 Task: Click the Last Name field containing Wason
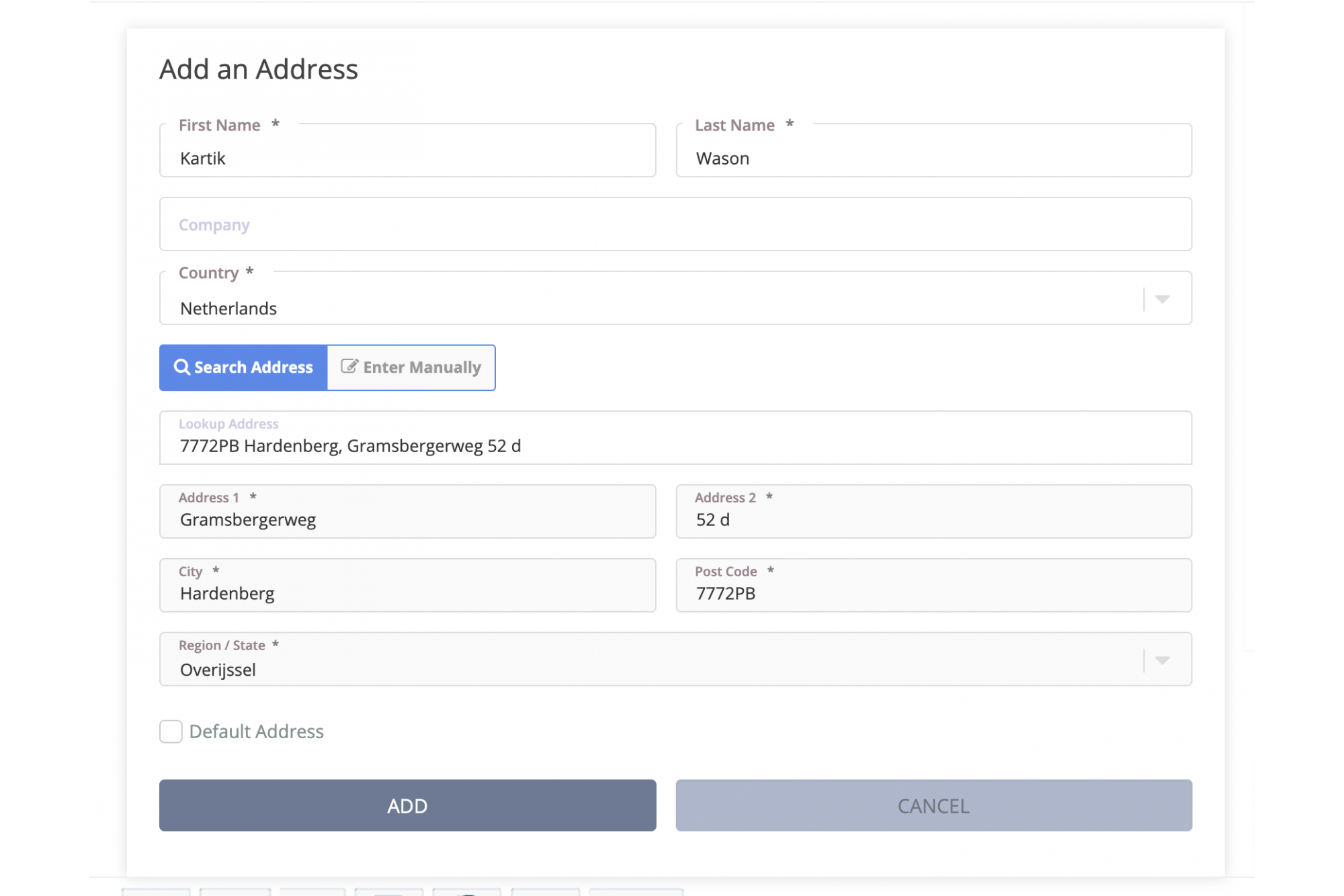[x=933, y=159]
